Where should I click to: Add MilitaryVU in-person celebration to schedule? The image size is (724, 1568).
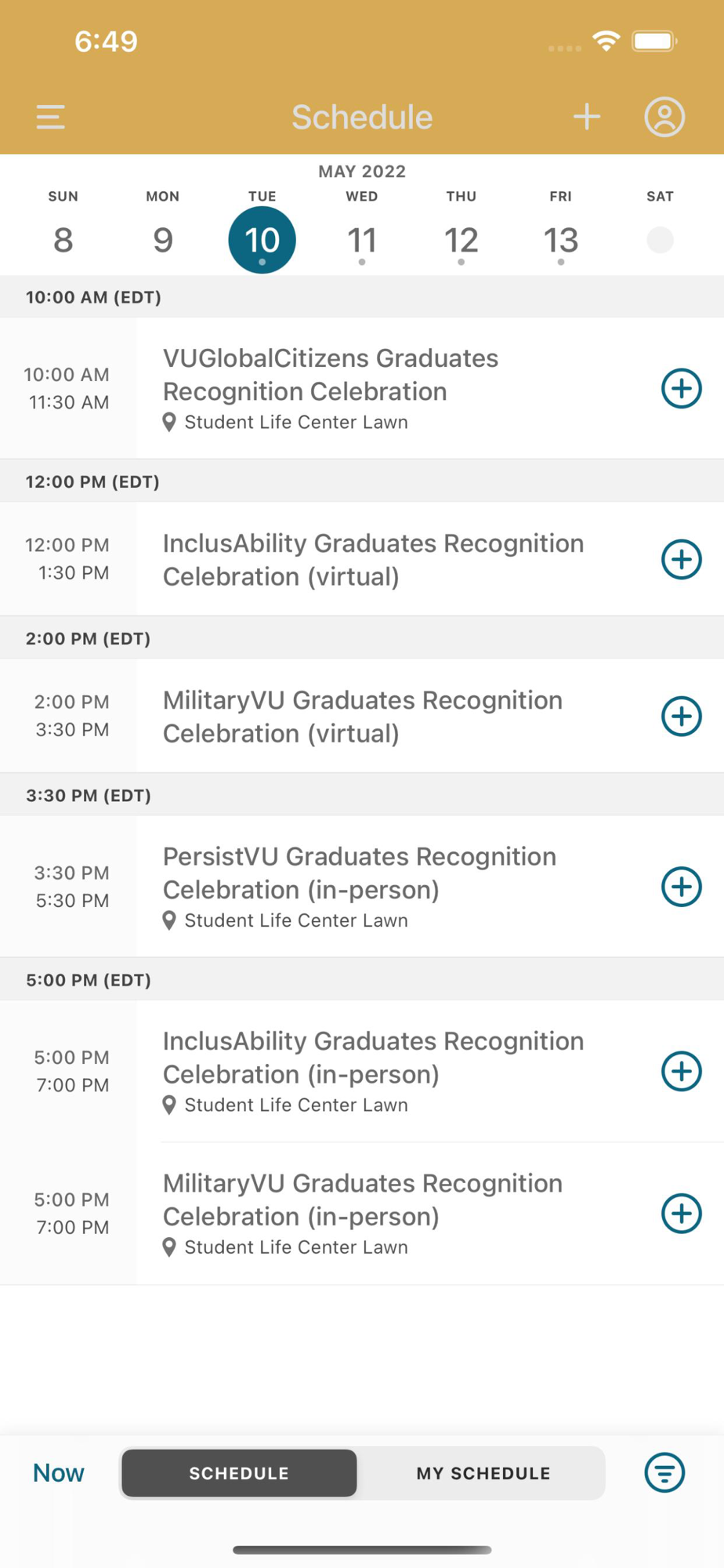click(681, 1214)
